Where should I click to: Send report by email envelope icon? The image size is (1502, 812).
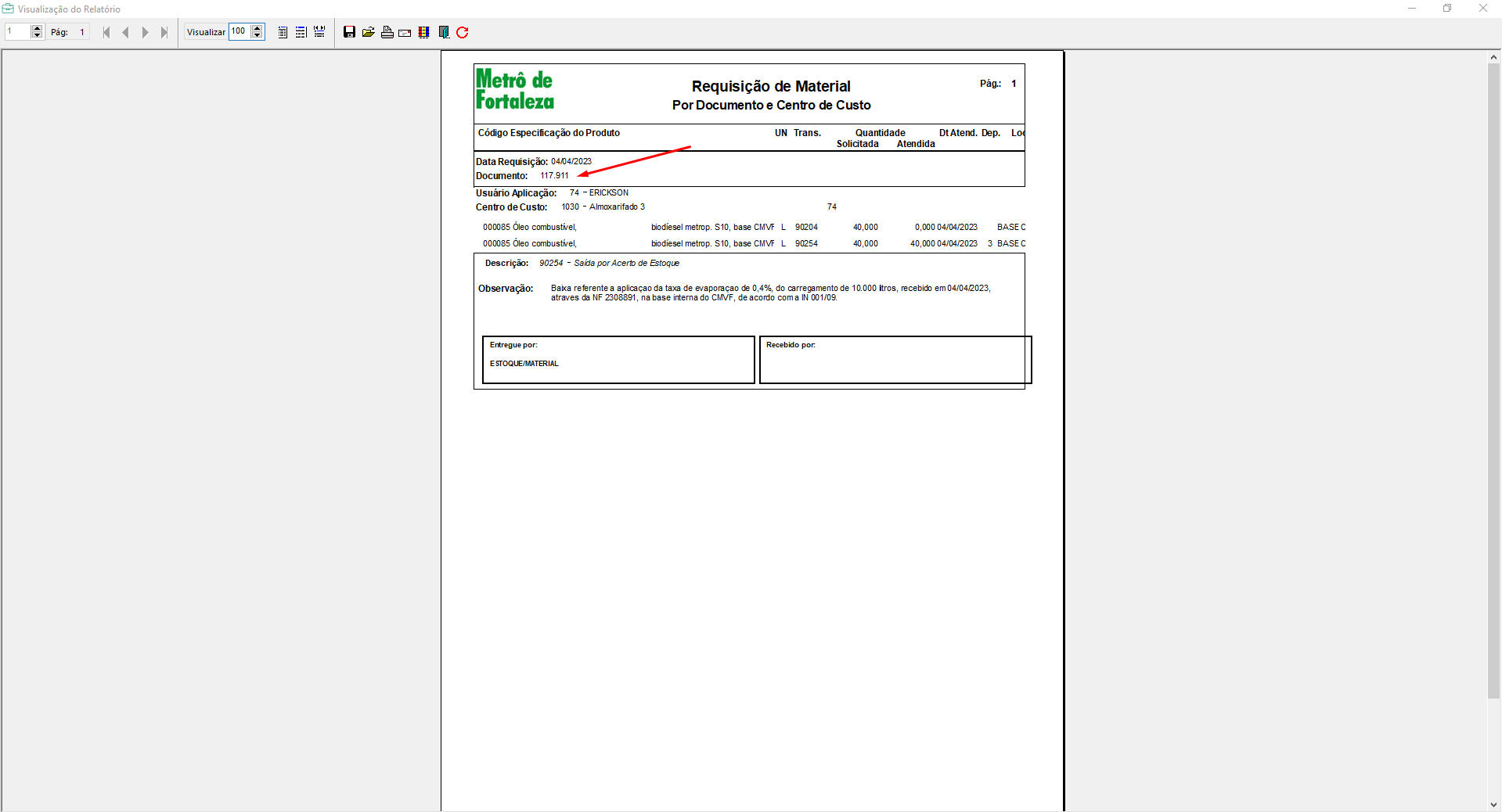pyautogui.click(x=405, y=33)
